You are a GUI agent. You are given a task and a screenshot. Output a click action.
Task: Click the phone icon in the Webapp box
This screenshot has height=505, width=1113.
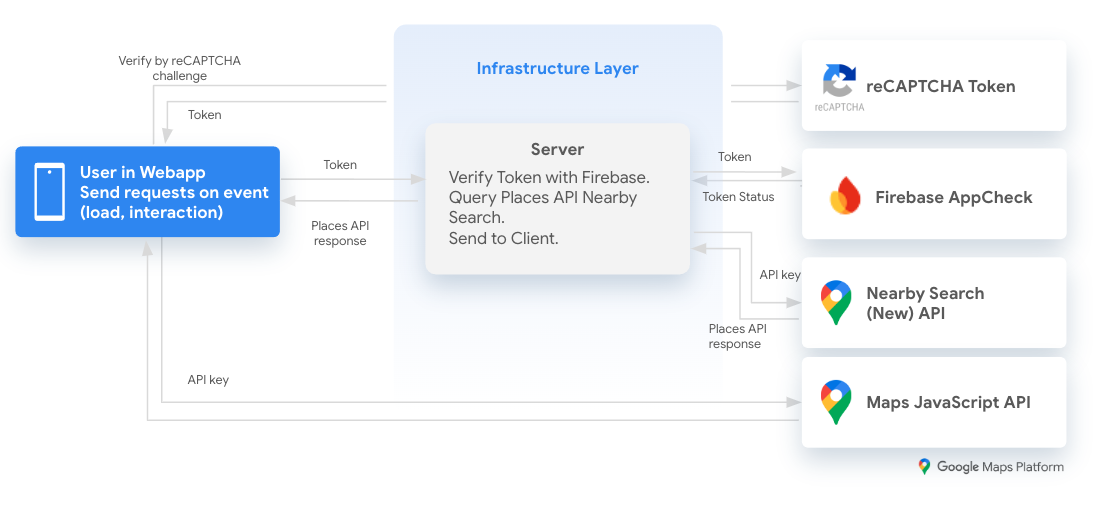click(x=49, y=192)
